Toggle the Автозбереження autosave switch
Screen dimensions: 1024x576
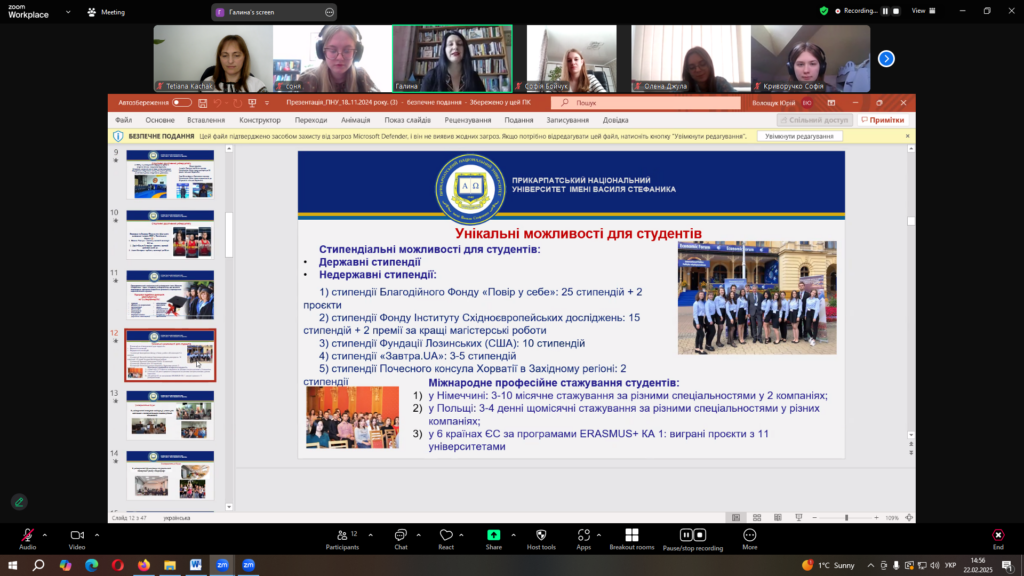[x=181, y=102]
